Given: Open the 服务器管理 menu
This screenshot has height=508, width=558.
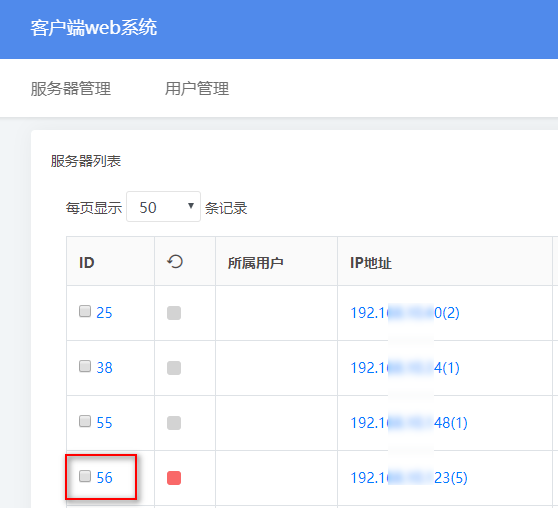Looking at the screenshot, I should pos(71,89).
